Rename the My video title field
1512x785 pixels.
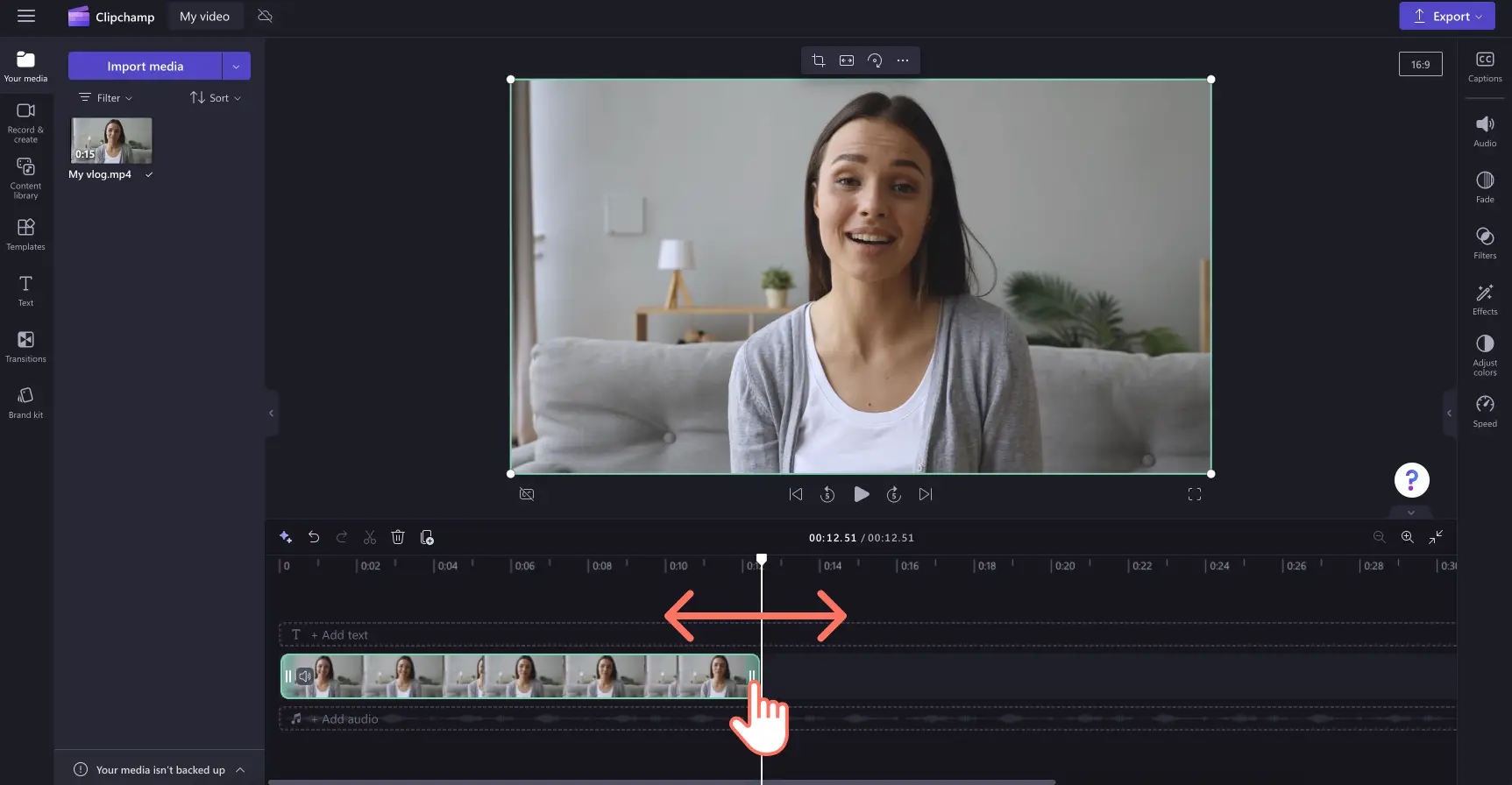(205, 16)
